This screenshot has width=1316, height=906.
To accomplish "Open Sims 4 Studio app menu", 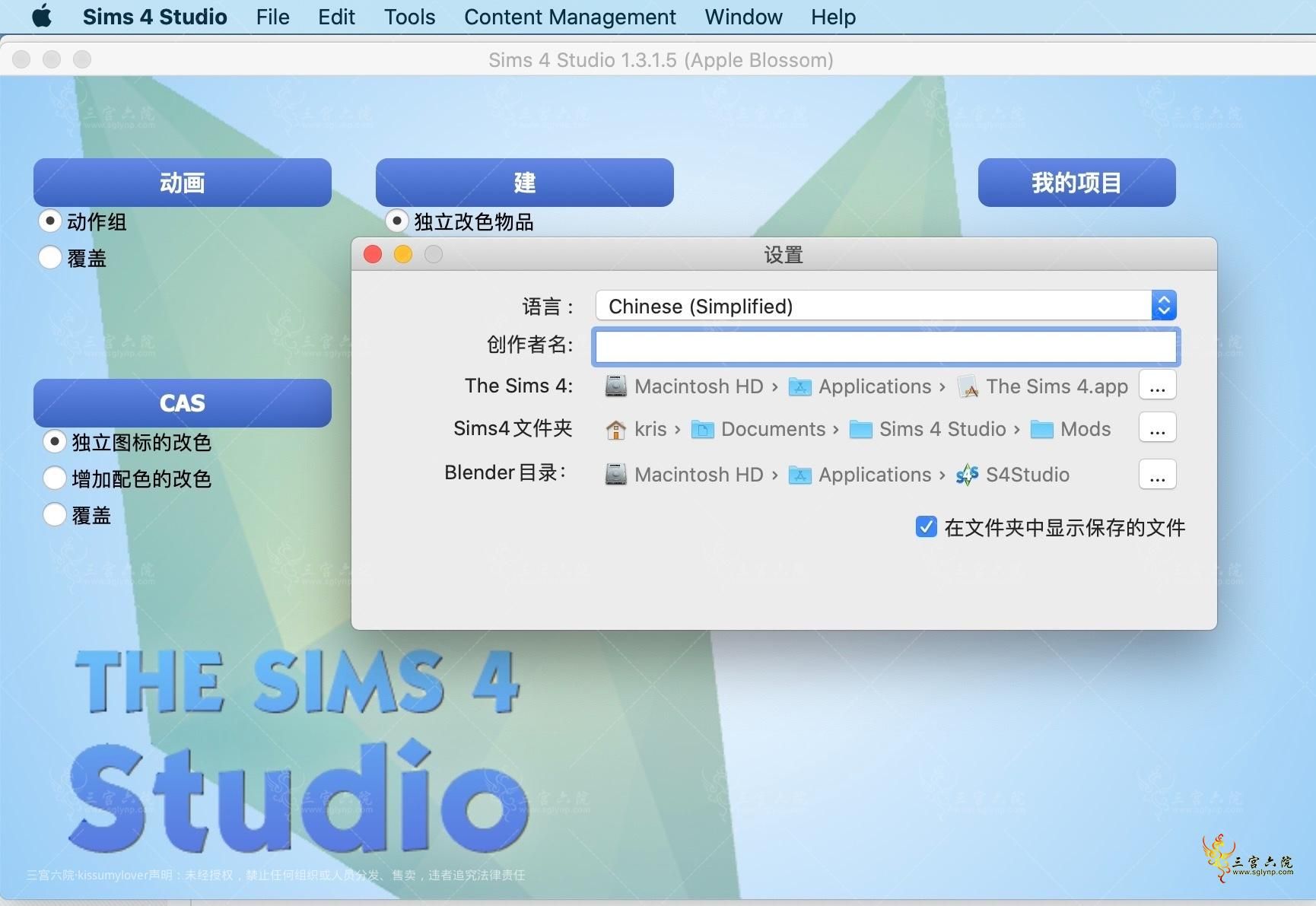I will [x=154, y=17].
